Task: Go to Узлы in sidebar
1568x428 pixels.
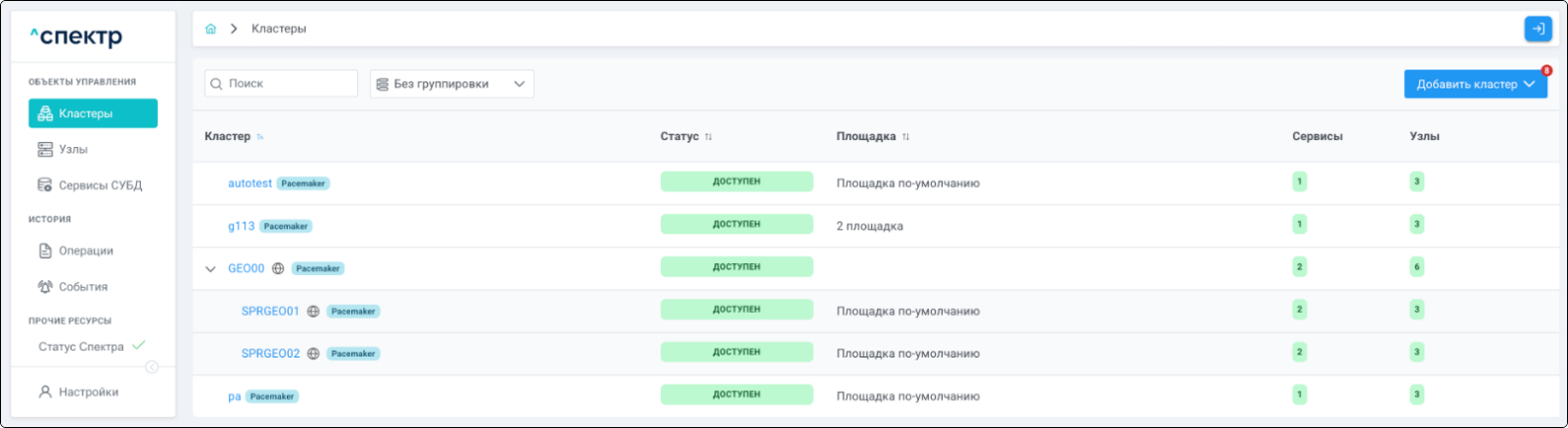Action: (72, 149)
